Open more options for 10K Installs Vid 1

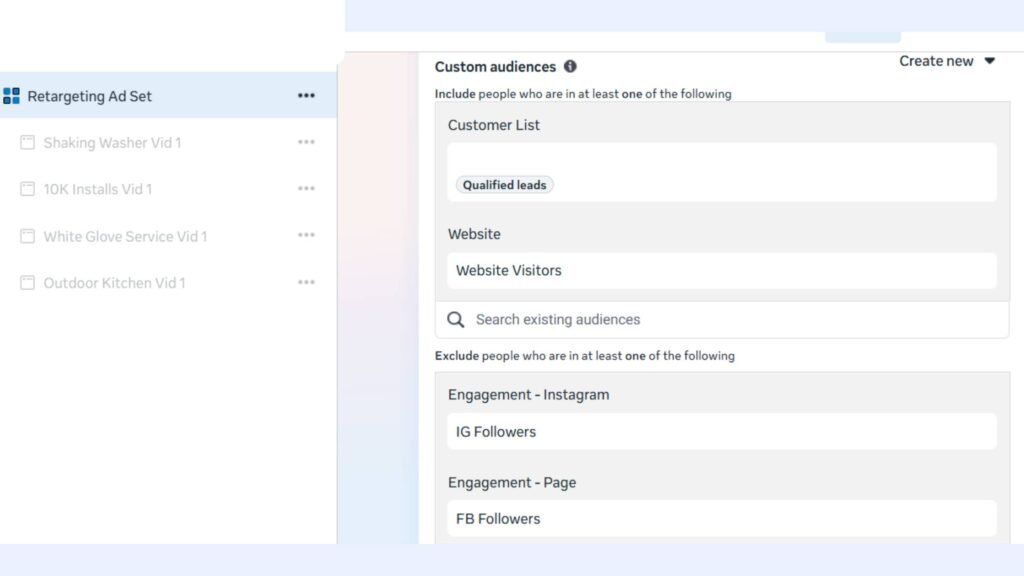click(x=306, y=189)
